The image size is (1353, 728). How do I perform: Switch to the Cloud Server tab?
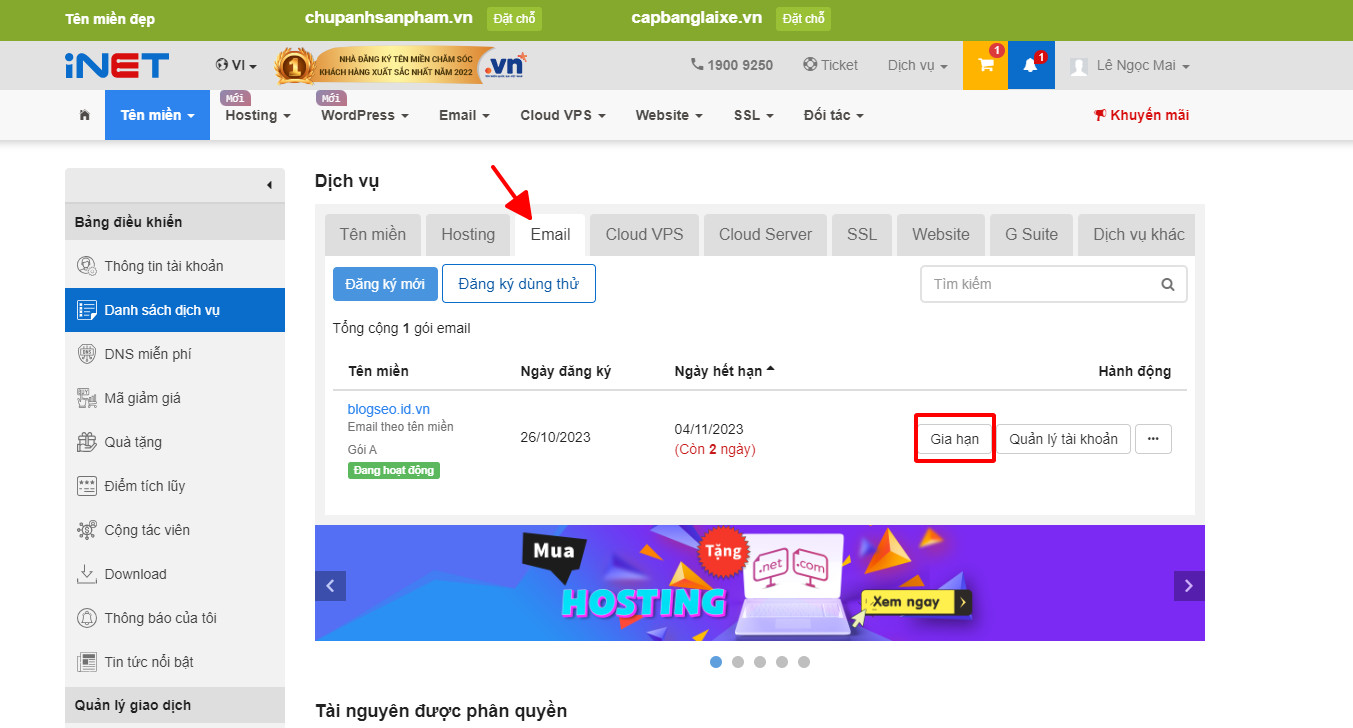click(x=765, y=235)
